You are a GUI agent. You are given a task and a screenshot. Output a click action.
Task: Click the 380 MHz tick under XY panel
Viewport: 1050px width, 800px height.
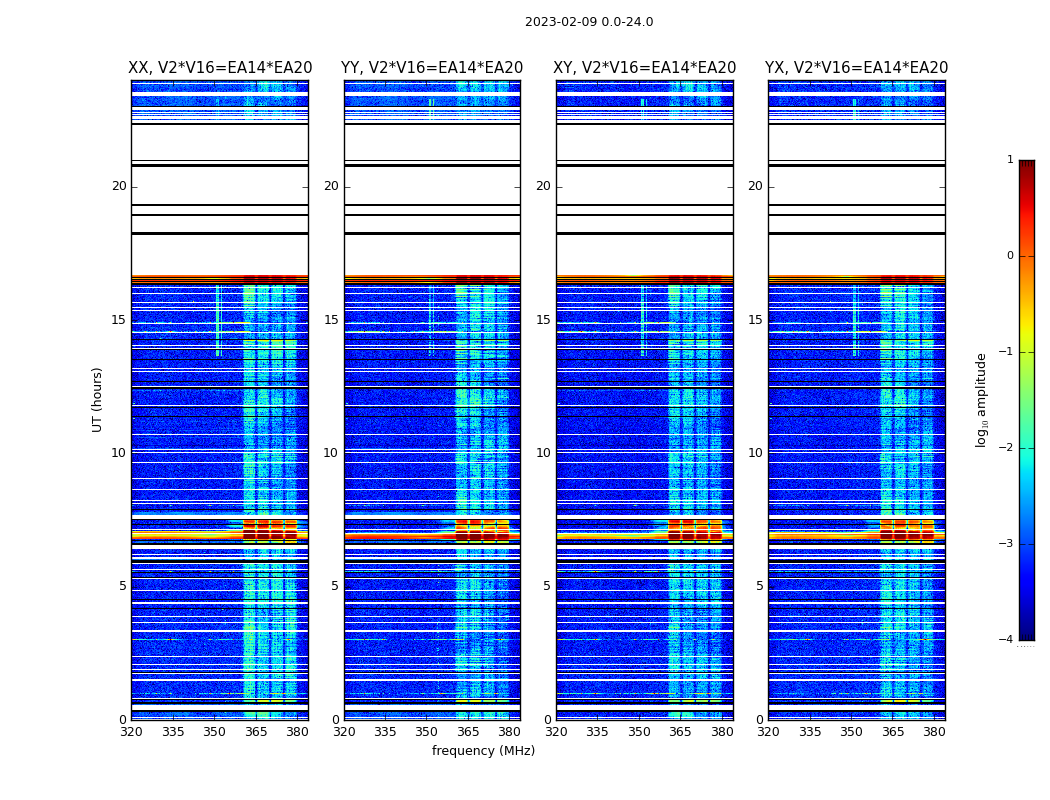click(722, 732)
